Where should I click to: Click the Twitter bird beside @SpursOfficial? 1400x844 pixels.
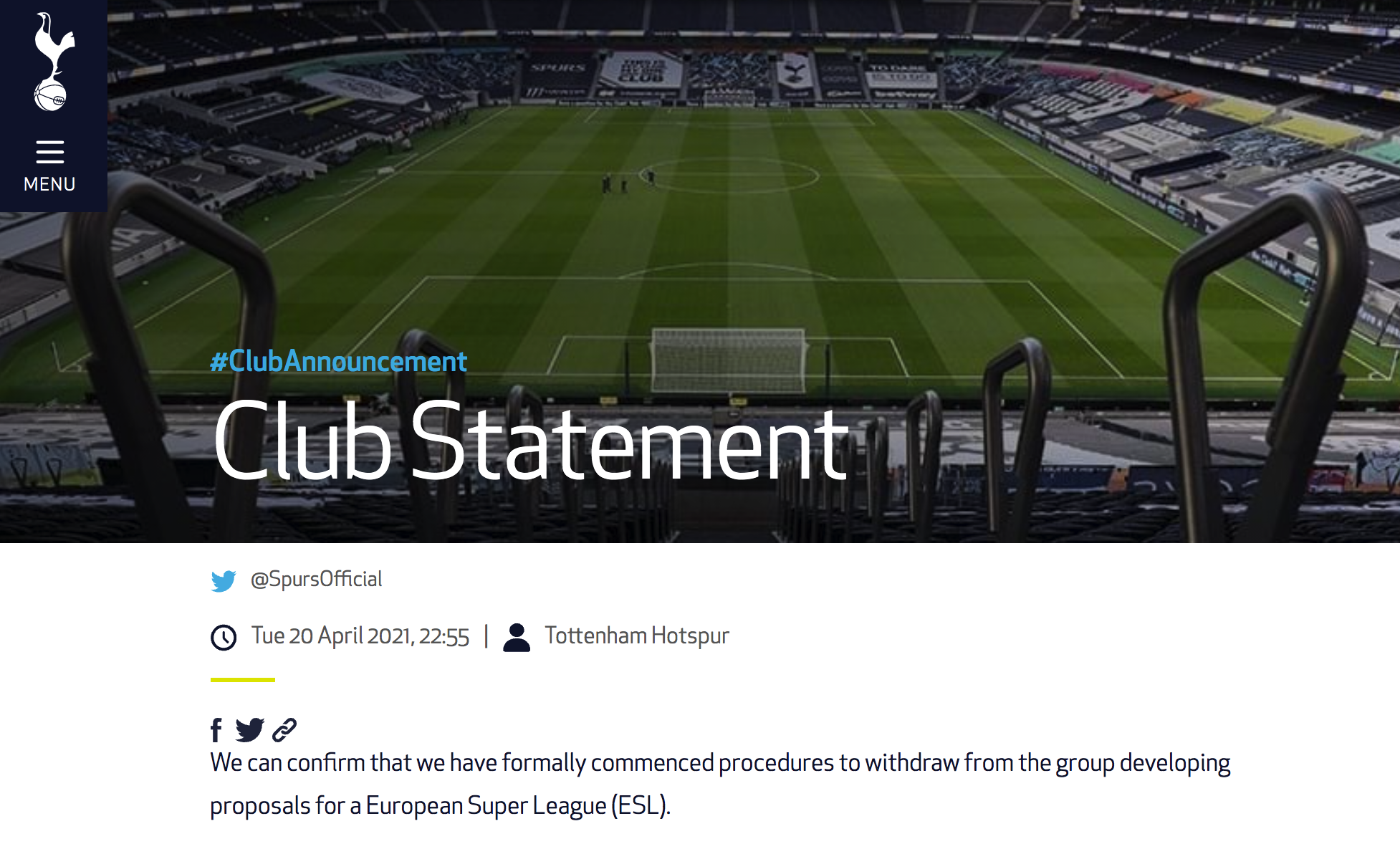click(x=224, y=580)
